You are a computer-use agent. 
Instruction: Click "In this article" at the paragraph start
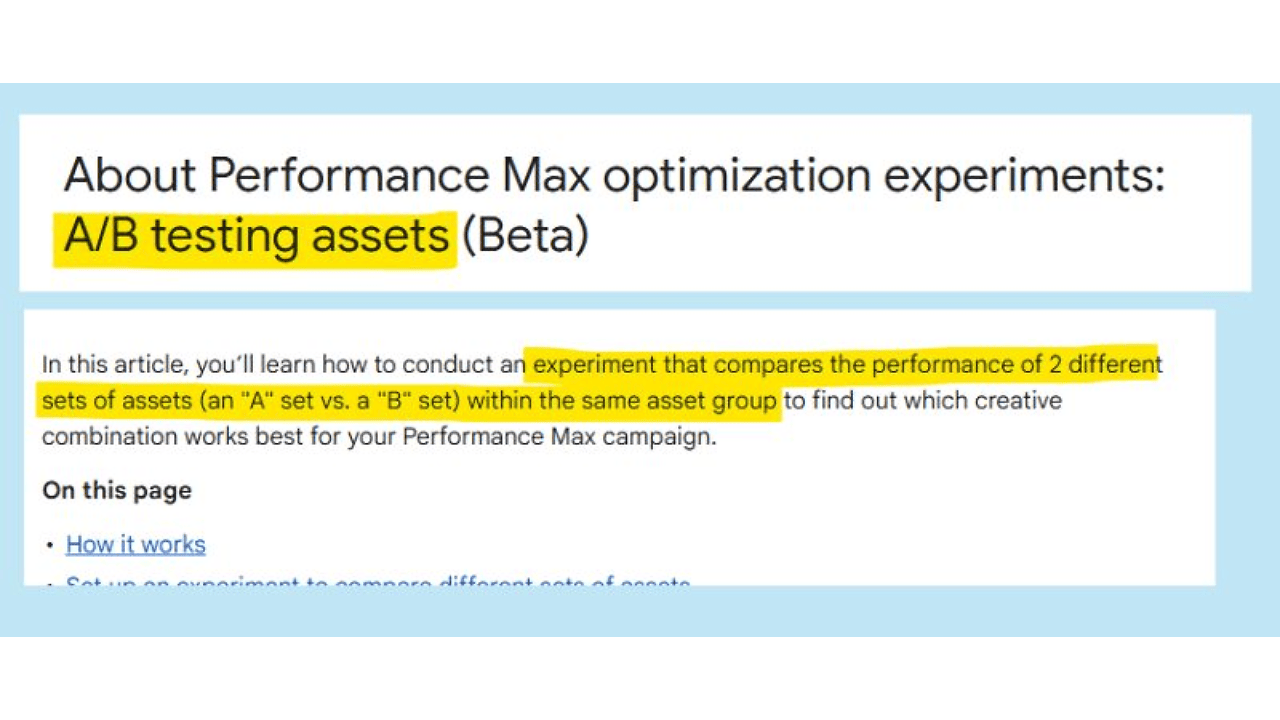112,365
